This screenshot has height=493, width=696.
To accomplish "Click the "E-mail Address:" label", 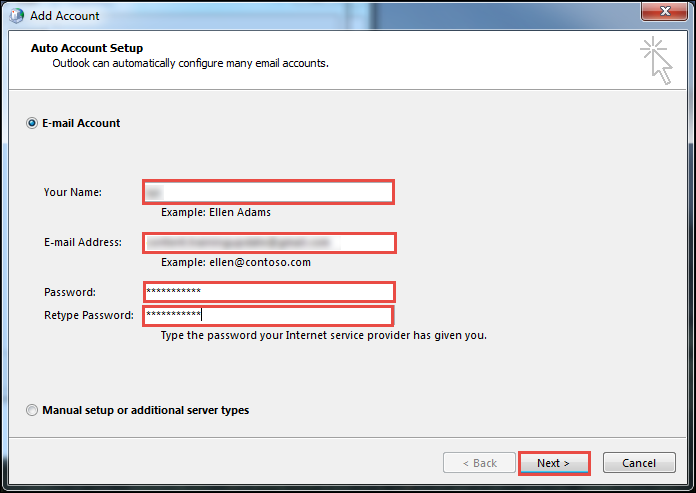I will pos(83,242).
